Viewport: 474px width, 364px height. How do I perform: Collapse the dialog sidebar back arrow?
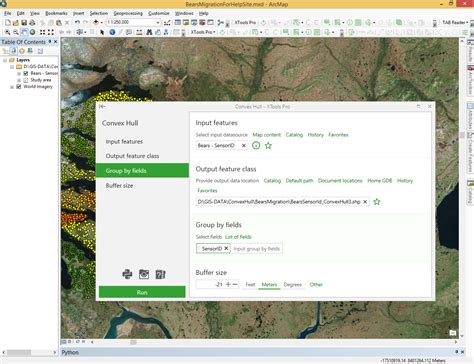pyautogui.click(x=102, y=106)
